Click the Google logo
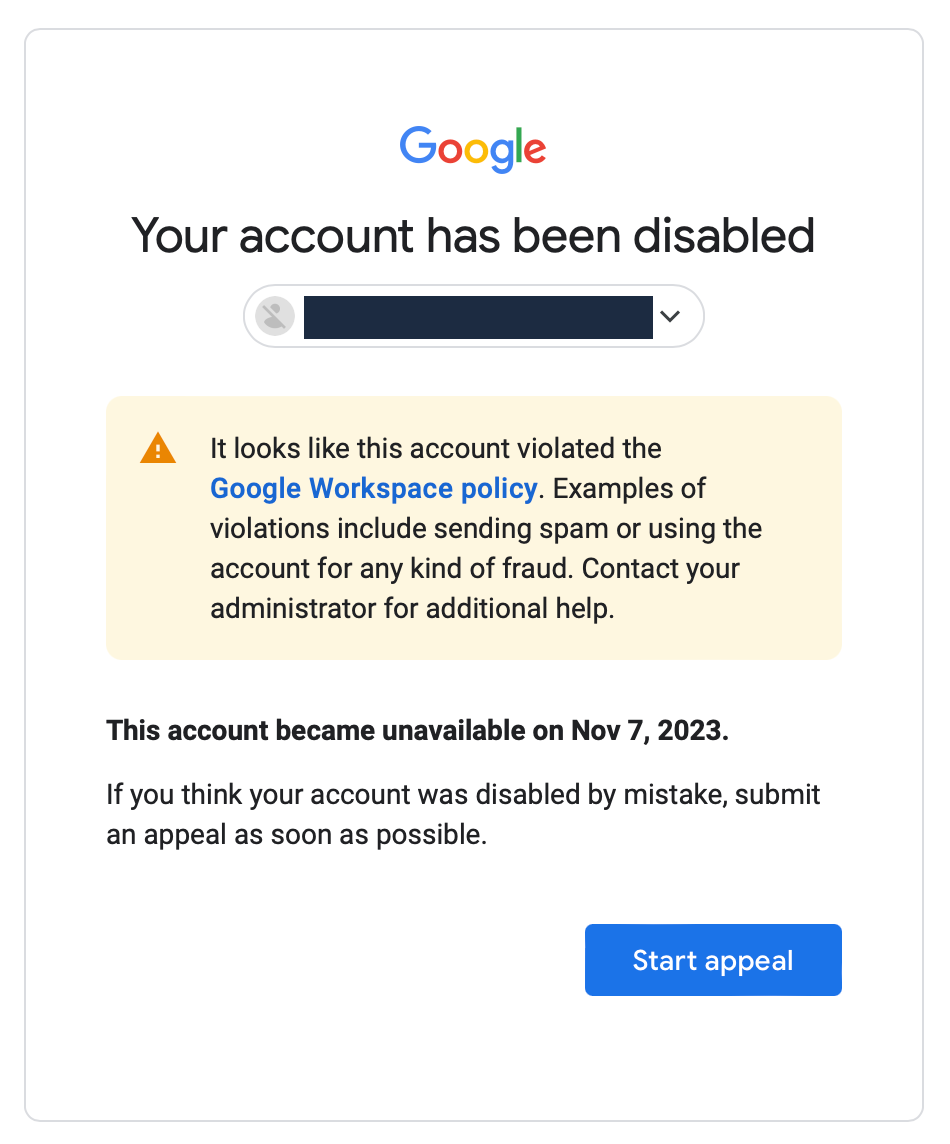 coord(473,148)
